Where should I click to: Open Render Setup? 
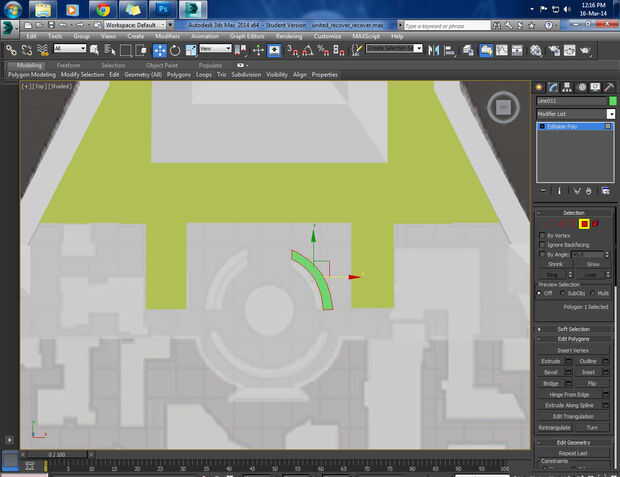[x=554, y=50]
